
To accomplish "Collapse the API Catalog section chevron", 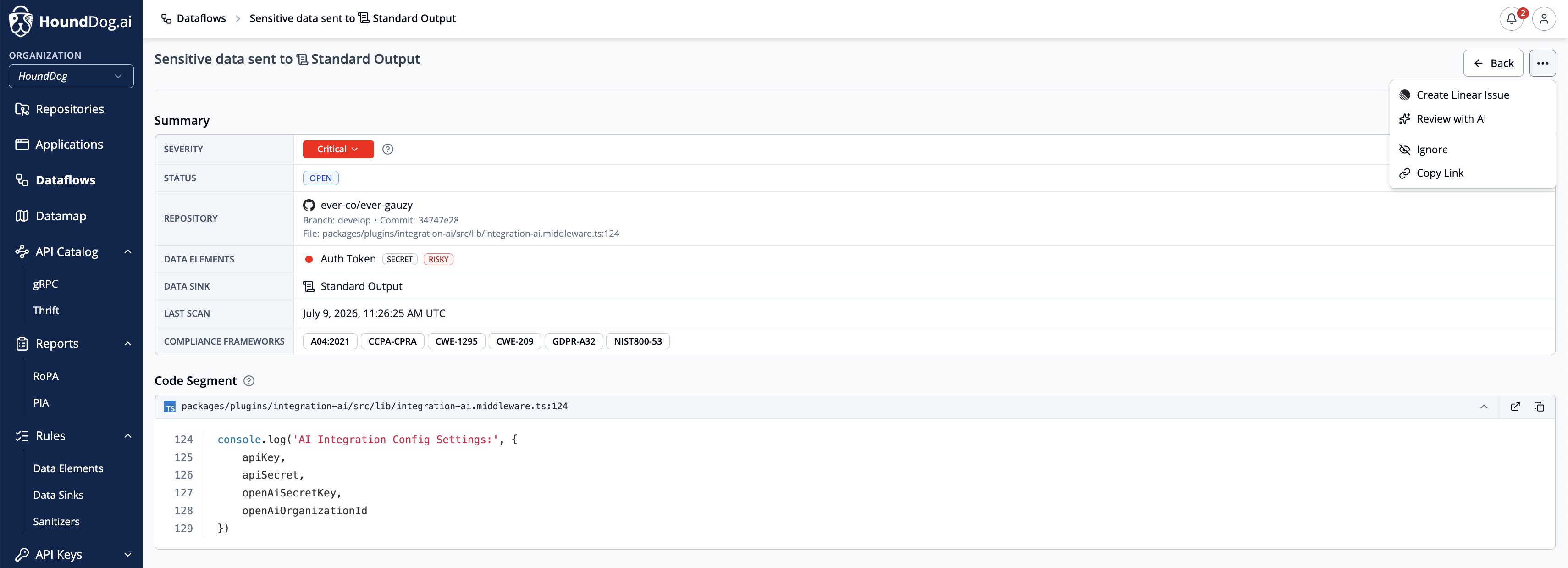I will [128, 252].
